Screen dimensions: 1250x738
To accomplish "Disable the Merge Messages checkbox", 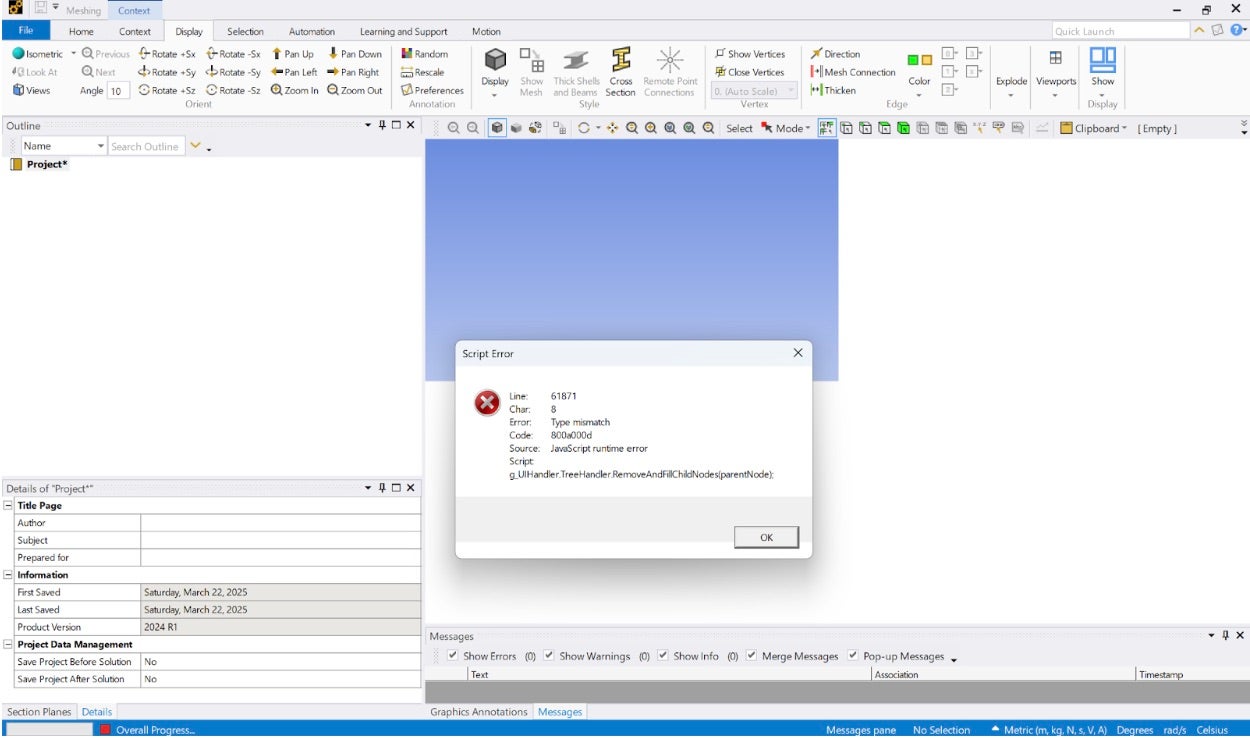I will [x=751, y=656].
